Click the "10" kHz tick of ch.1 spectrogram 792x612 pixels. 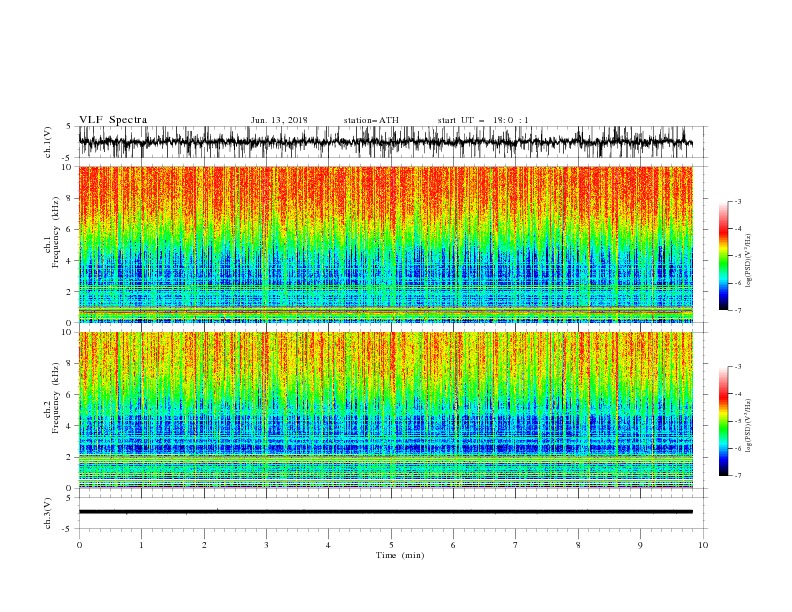tap(68, 167)
